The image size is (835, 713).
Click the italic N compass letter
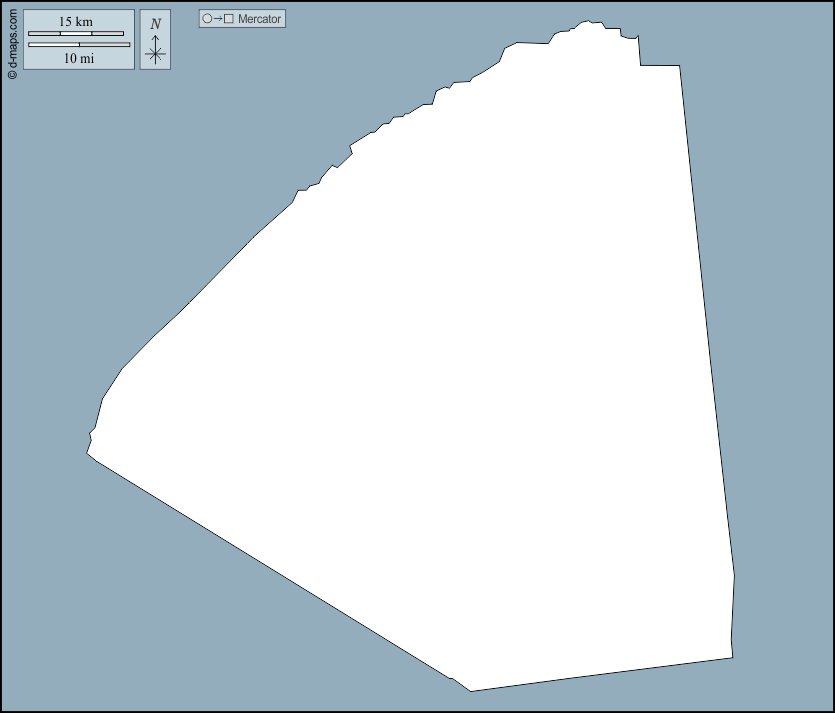[x=155, y=24]
